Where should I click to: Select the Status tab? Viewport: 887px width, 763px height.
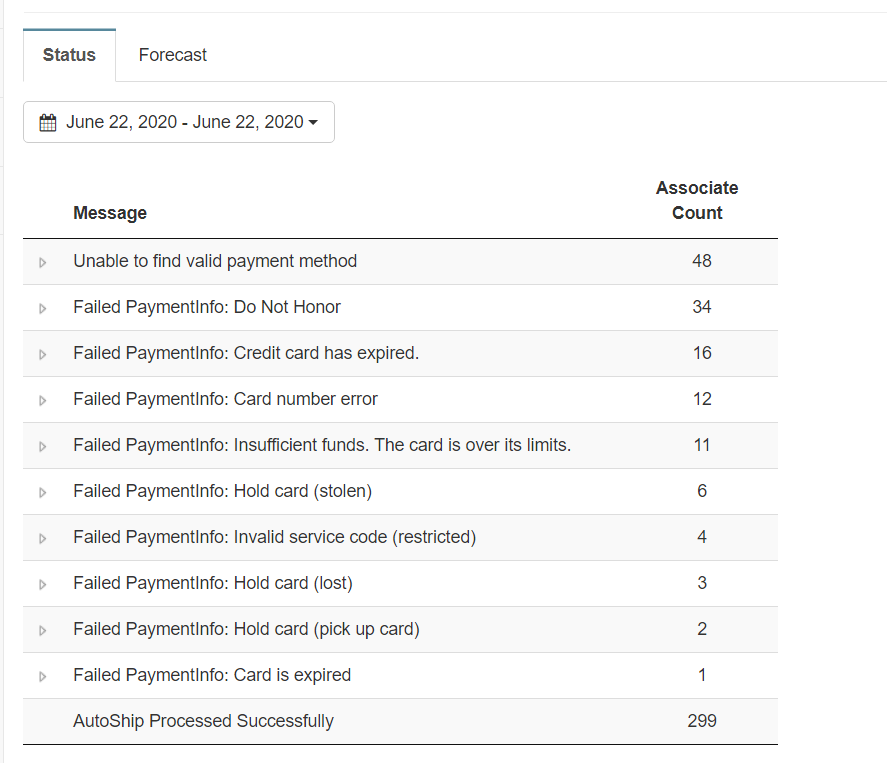point(69,55)
